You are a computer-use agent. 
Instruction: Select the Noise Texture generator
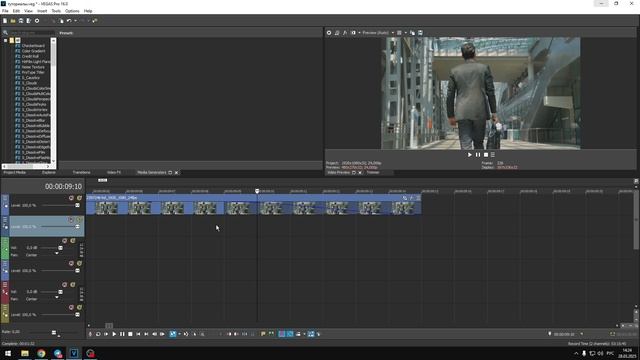(x=33, y=67)
